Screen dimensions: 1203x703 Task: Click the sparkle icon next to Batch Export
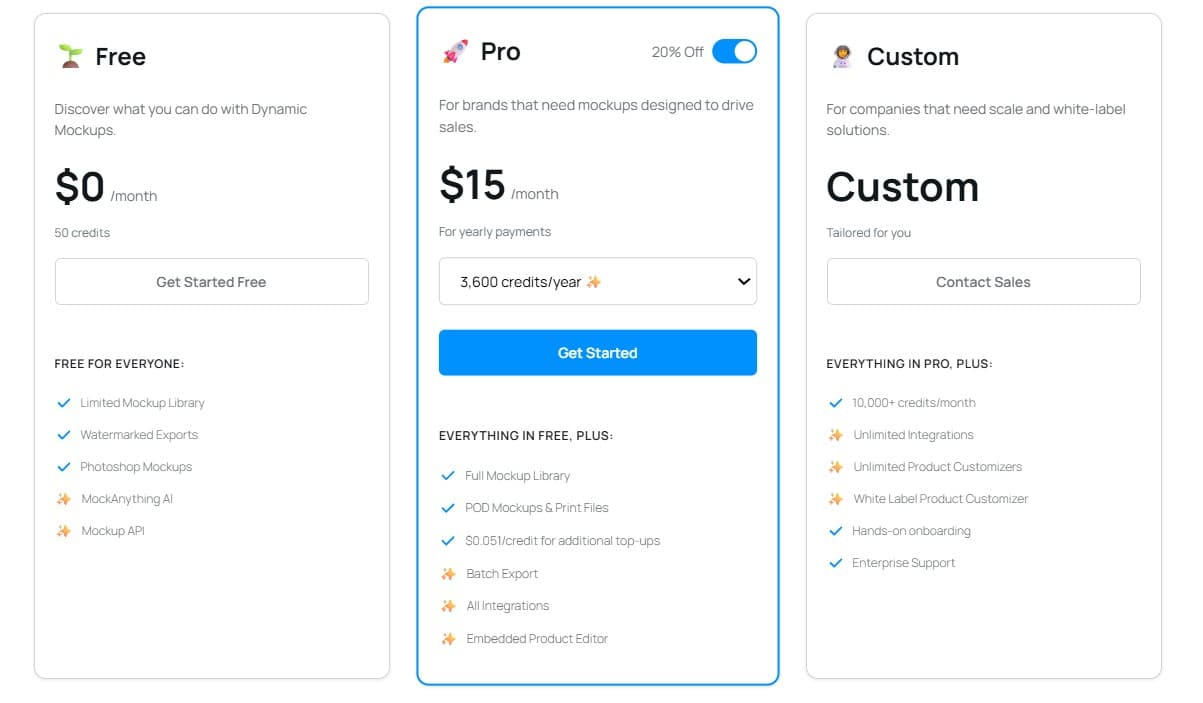click(447, 573)
